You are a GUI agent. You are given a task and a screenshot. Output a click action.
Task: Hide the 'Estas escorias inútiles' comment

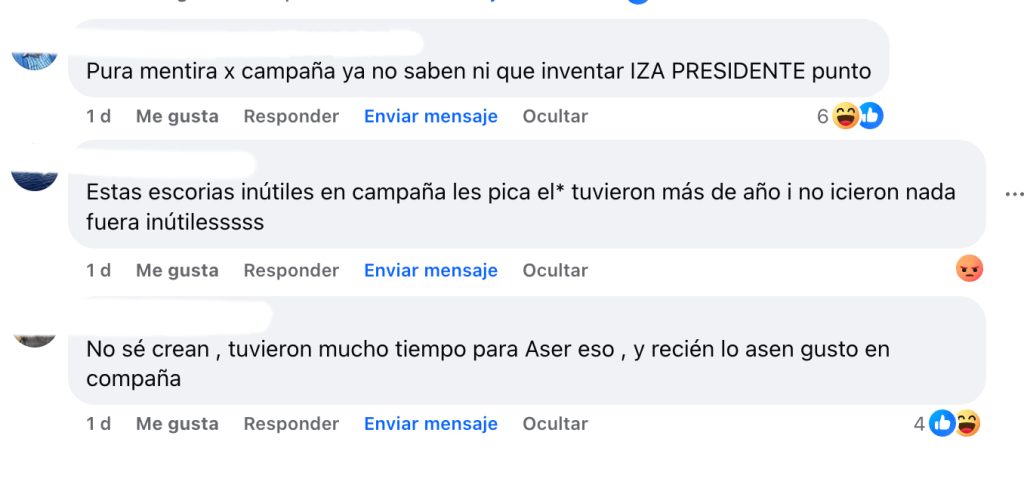(x=555, y=270)
